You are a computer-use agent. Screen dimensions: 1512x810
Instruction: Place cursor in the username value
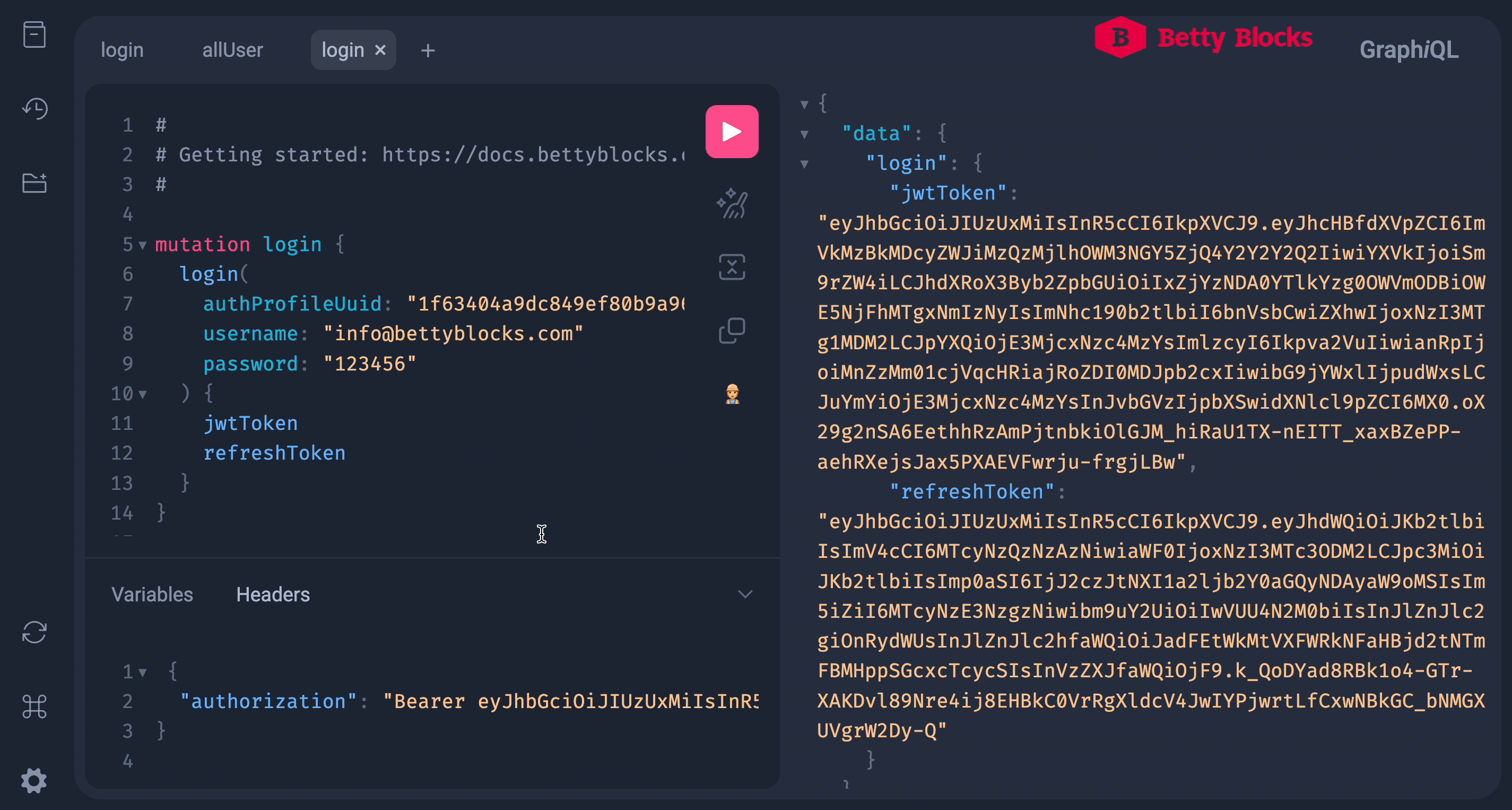point(453,334)
